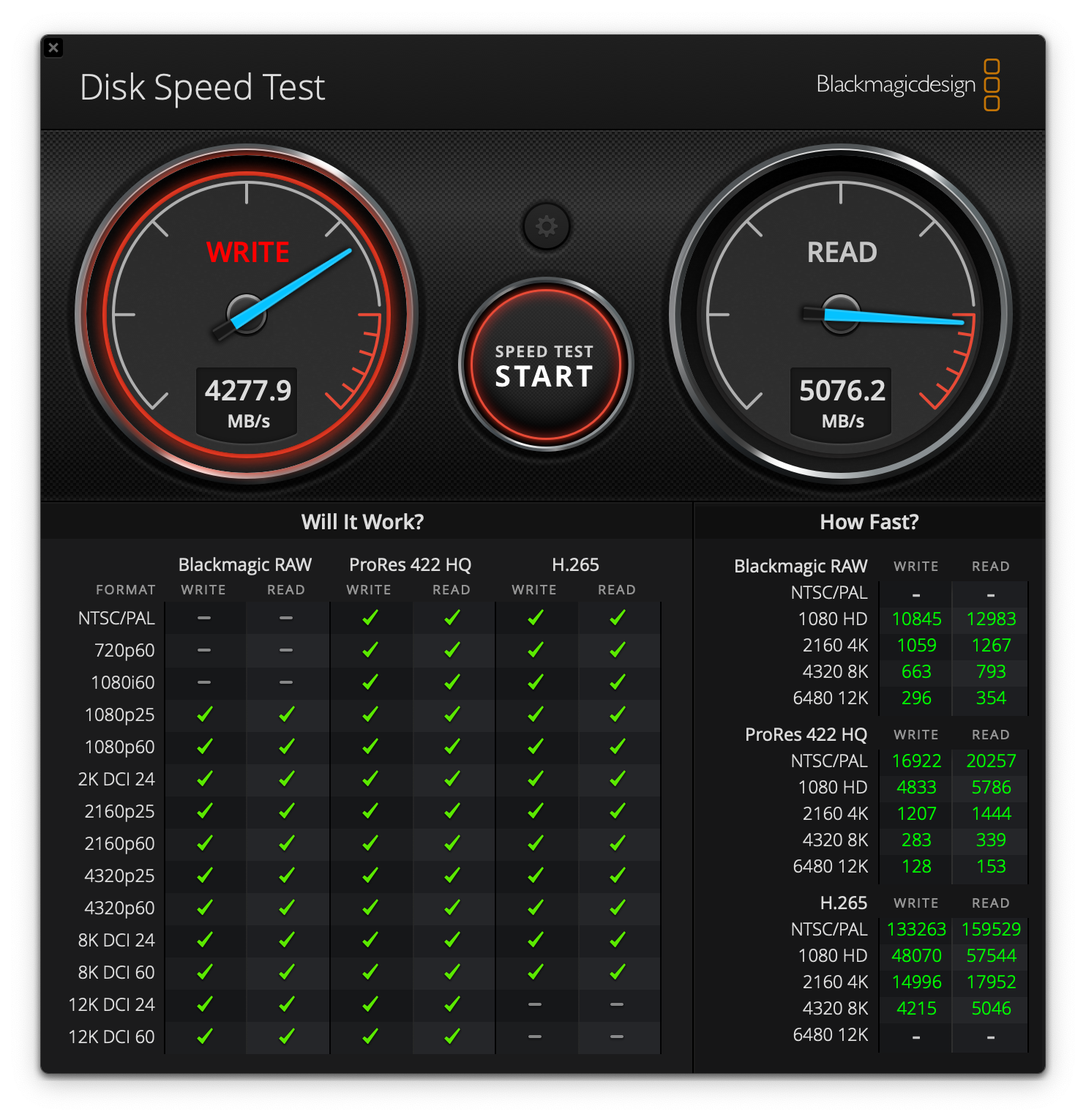Click Blackmagic RAW 6480 12K write value 296
Image resolution: width=1086 pixels, height=1120 pixels.
916,698
